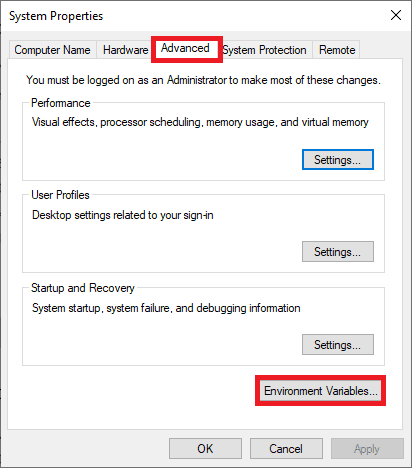This screenshot has width=412, height=468.
Task: Click the Administrator notice text
Action: click(203, 80)
